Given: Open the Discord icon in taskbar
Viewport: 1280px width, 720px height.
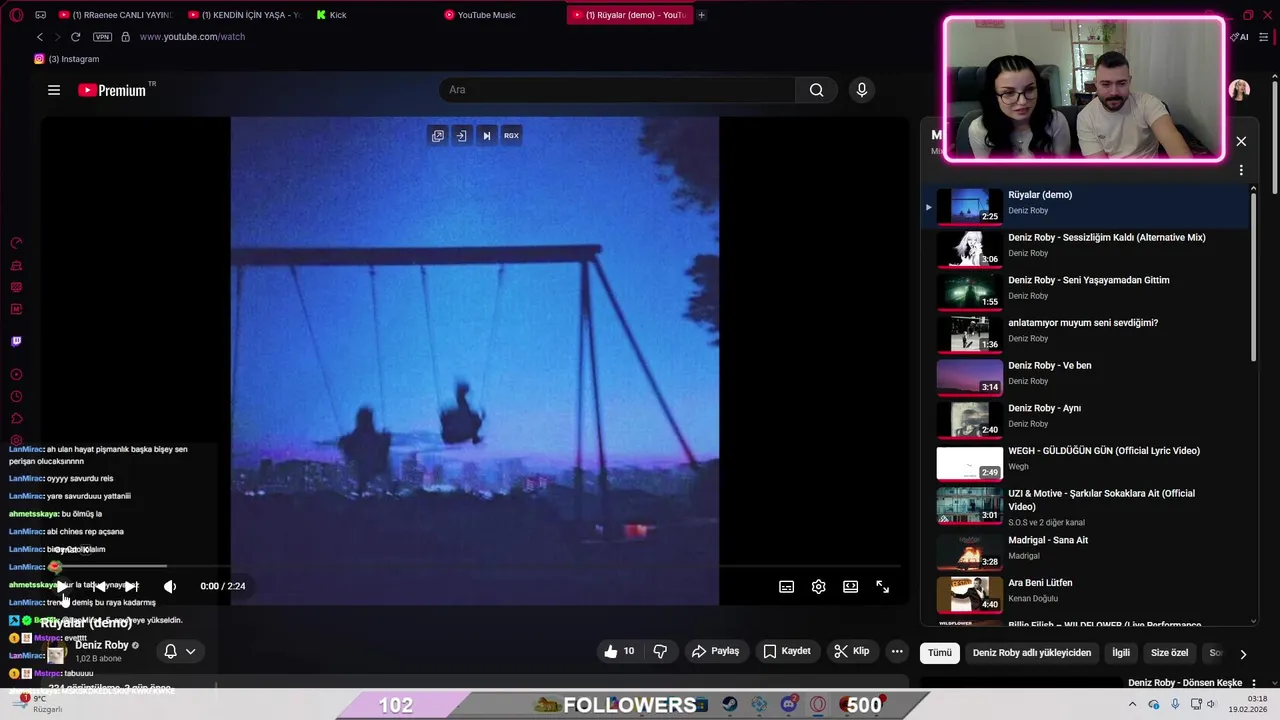Looking at the screenshot, I should click(789, 704).
